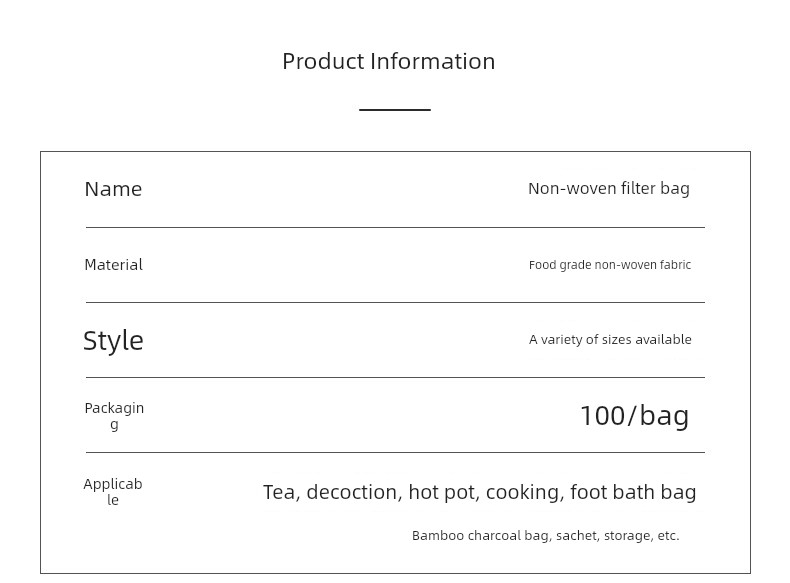This screenshot has height=583, width=790.
Task: Select the "Style" row label
Action: (113, 340)
